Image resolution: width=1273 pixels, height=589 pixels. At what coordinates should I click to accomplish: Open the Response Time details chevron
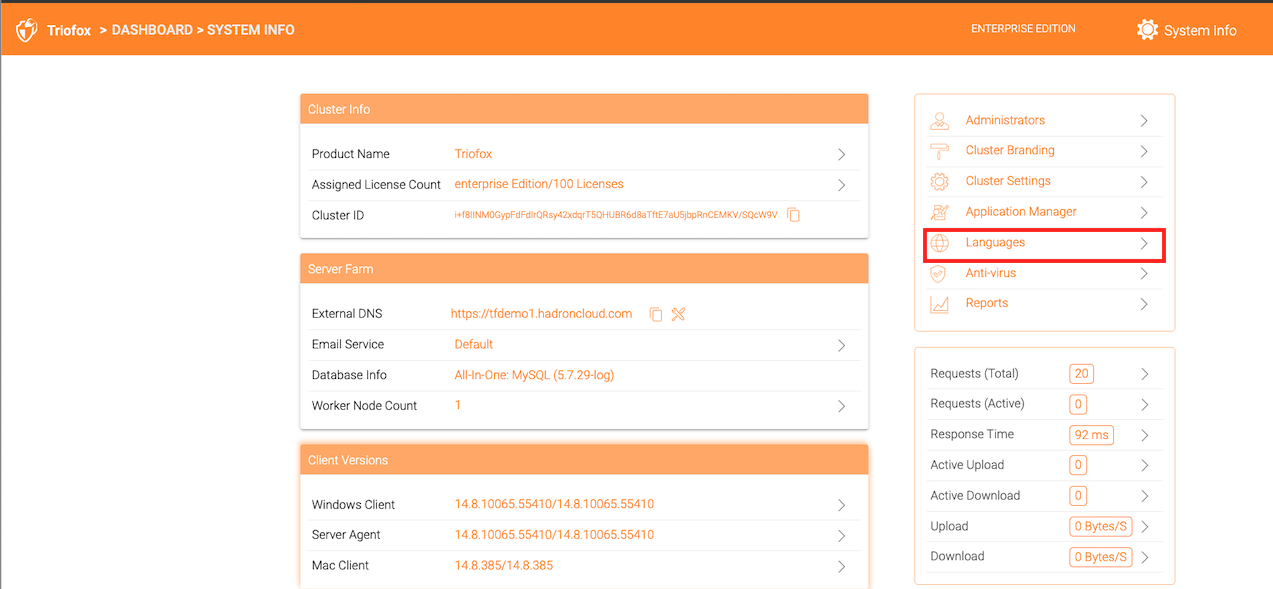(1145, 435)
